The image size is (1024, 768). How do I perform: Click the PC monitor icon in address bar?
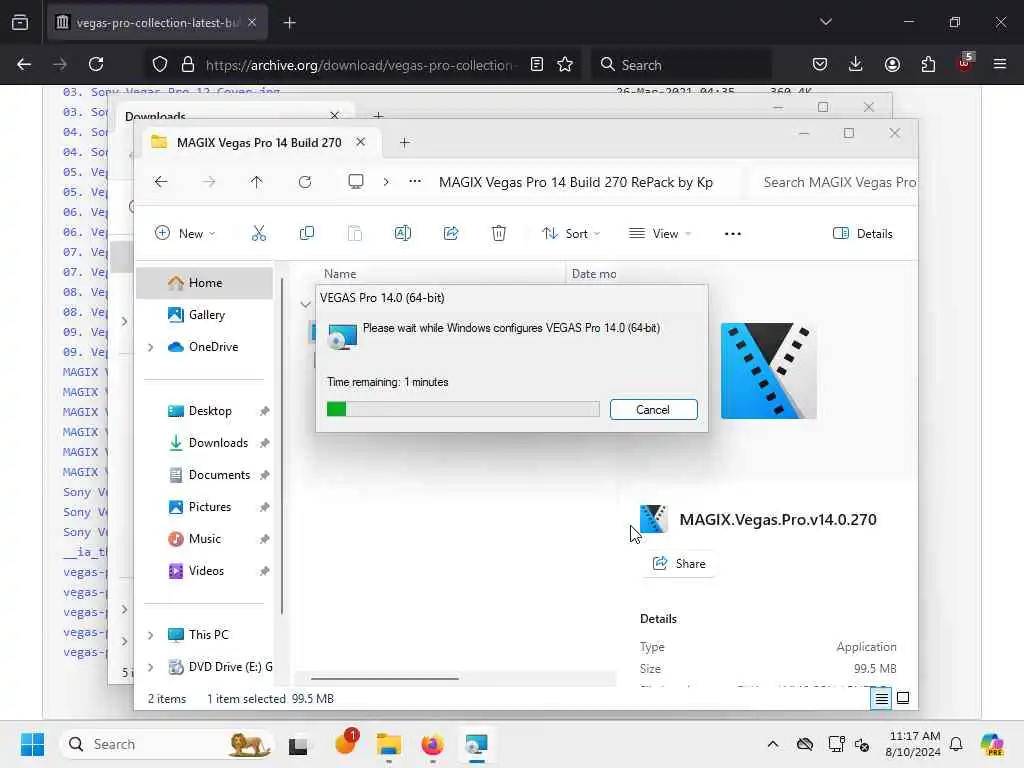356,182
